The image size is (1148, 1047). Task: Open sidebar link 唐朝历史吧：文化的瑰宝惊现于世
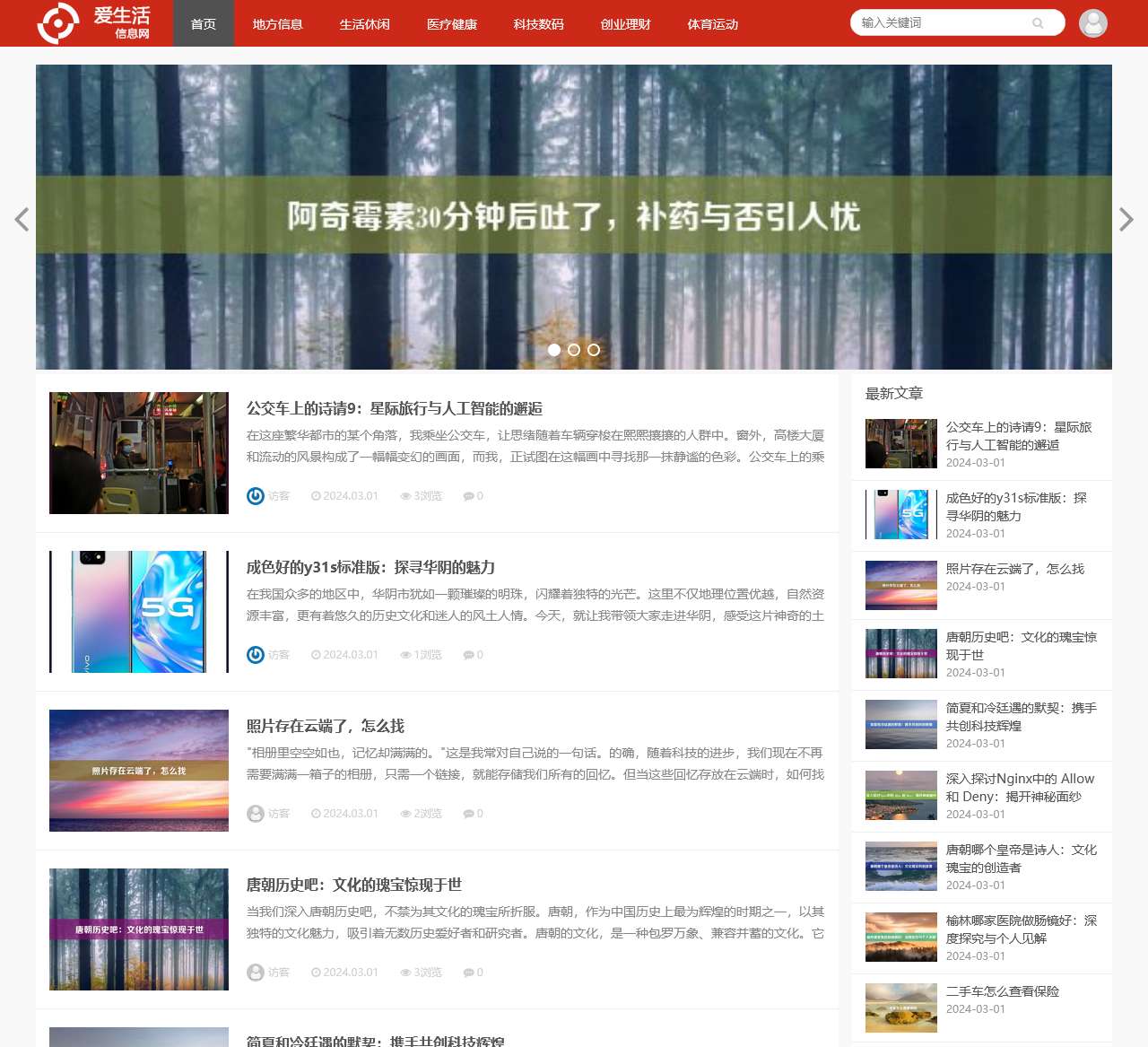[1022, 646]
